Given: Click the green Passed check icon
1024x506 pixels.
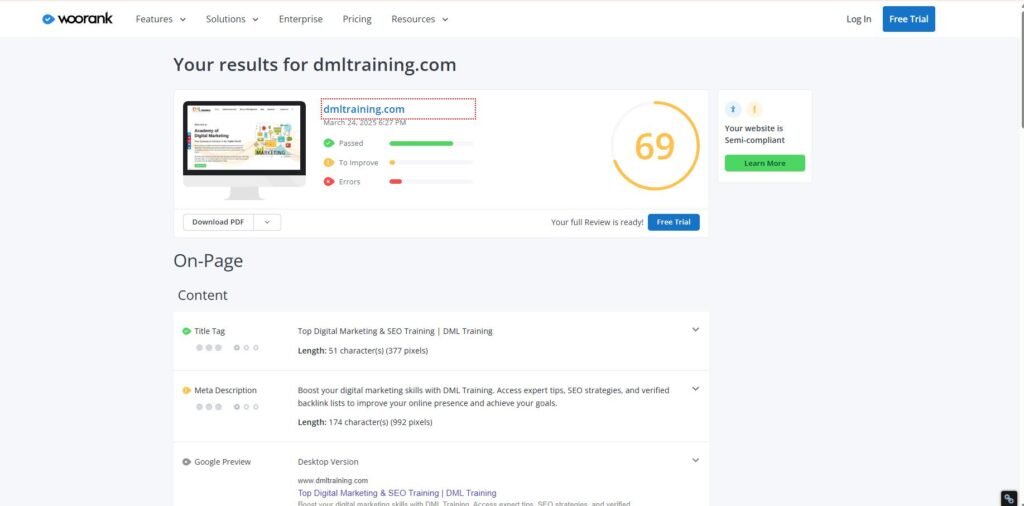Looking at the screenshot, I should point(328,143).
